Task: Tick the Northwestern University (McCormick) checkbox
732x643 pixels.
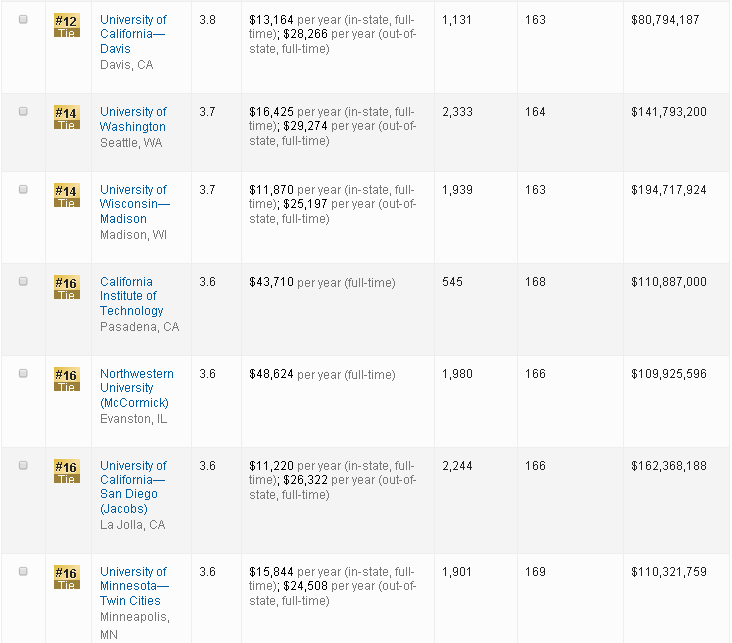Action: tap(24, 374)
